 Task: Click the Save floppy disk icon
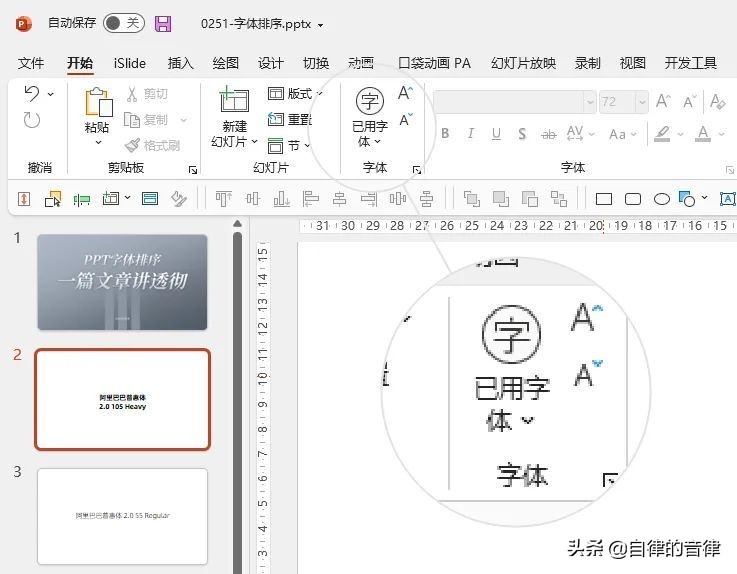click(163, 24)
